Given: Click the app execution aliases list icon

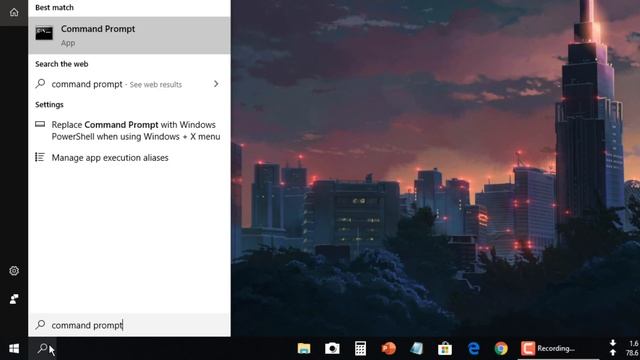Looking at the screenshot, I should (x=40, y=157).
